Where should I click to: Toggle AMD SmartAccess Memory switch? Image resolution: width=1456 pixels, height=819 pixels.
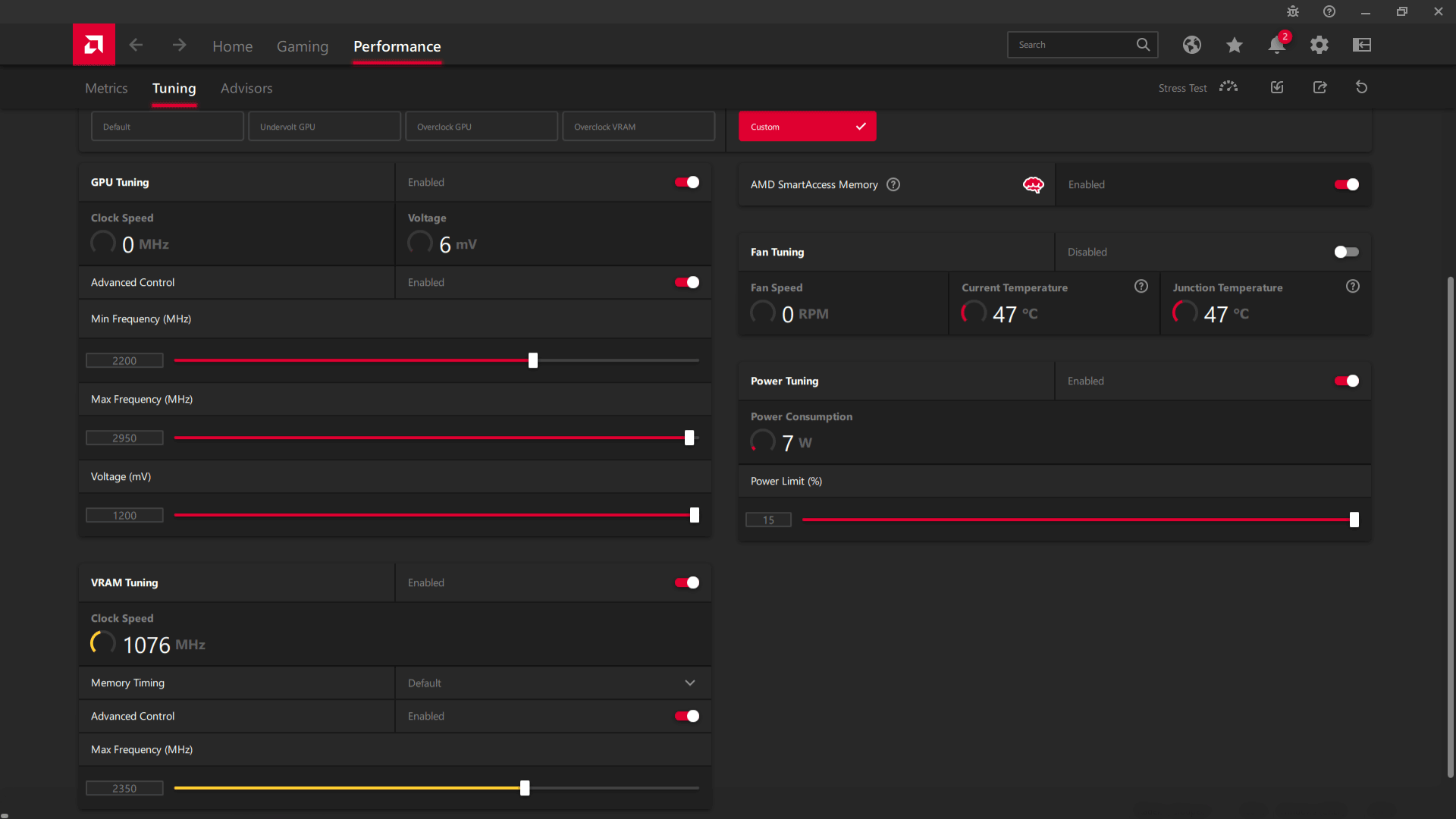[x=1347, y=184]
